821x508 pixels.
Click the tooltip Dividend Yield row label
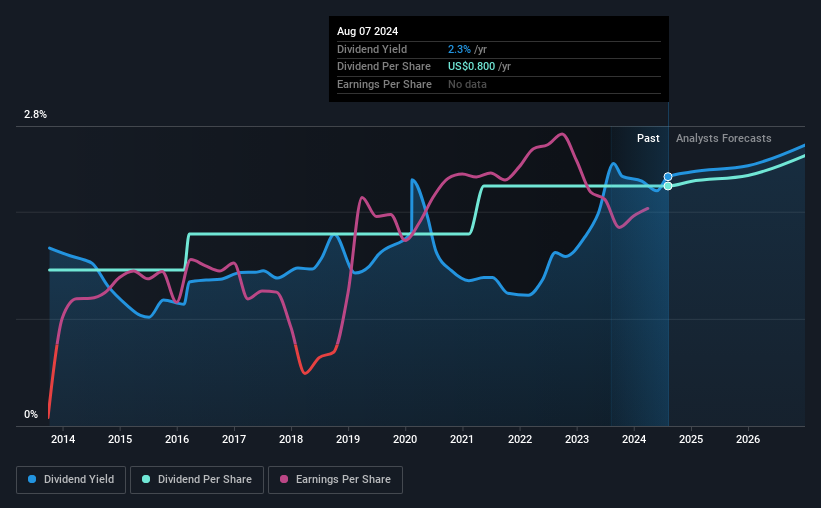372,49
